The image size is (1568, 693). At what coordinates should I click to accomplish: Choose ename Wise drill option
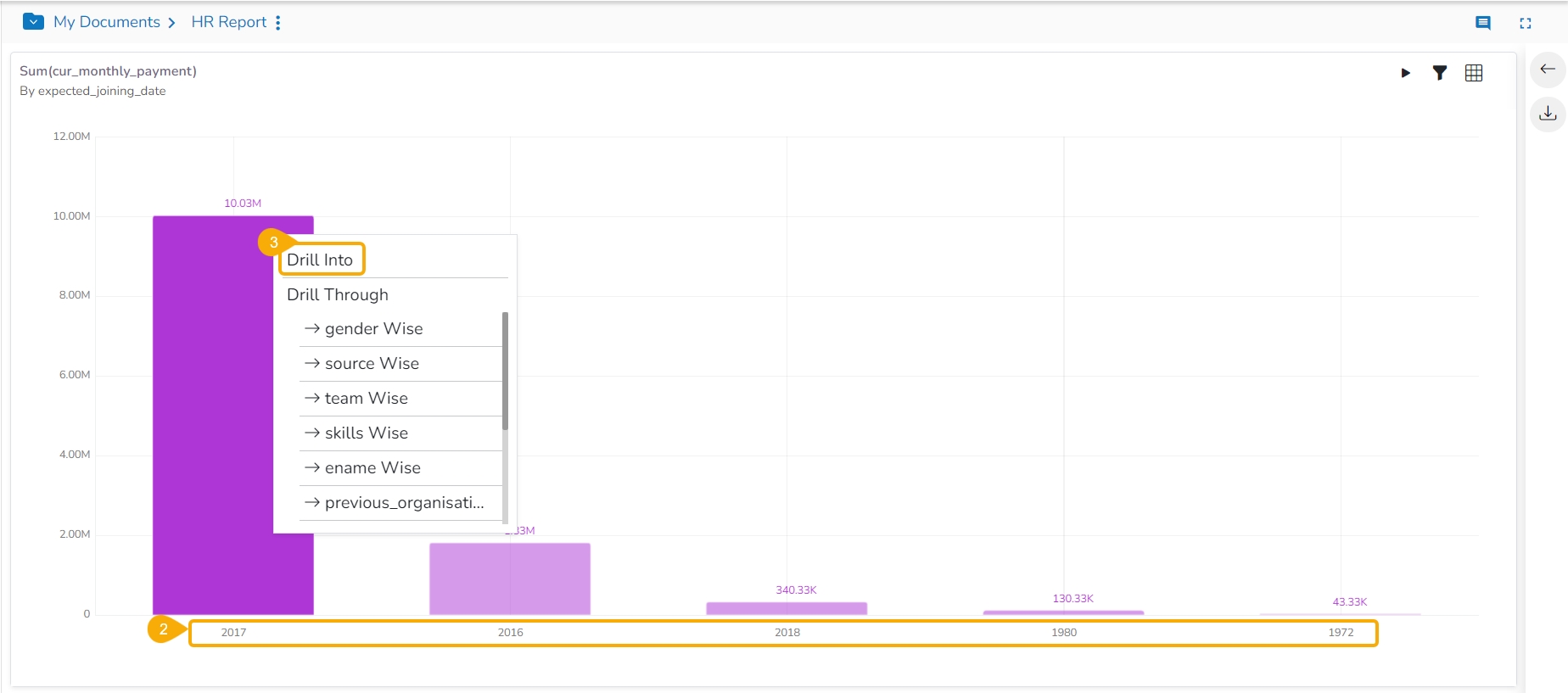click(400, 467)
